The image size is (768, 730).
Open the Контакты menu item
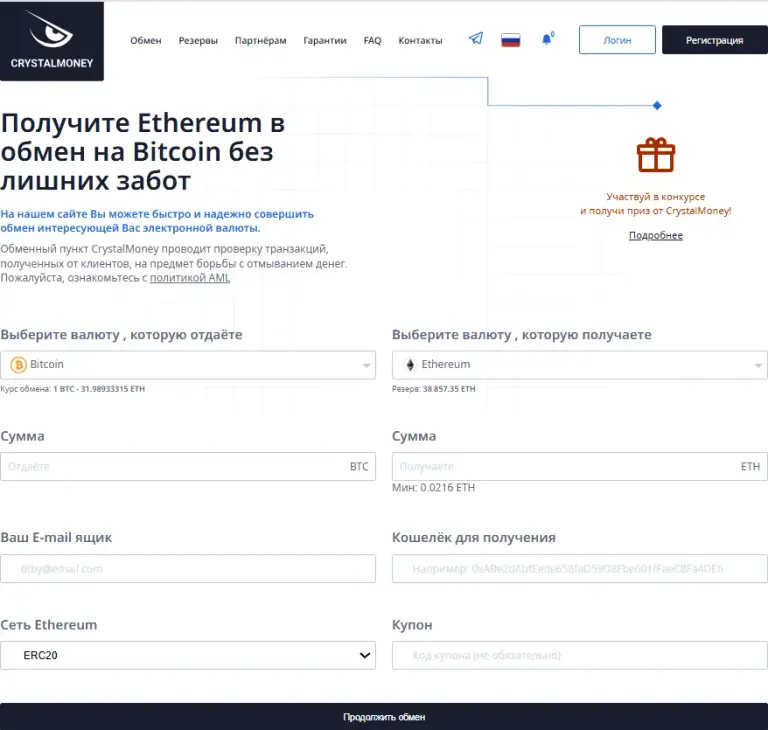[x=420, y=41]
